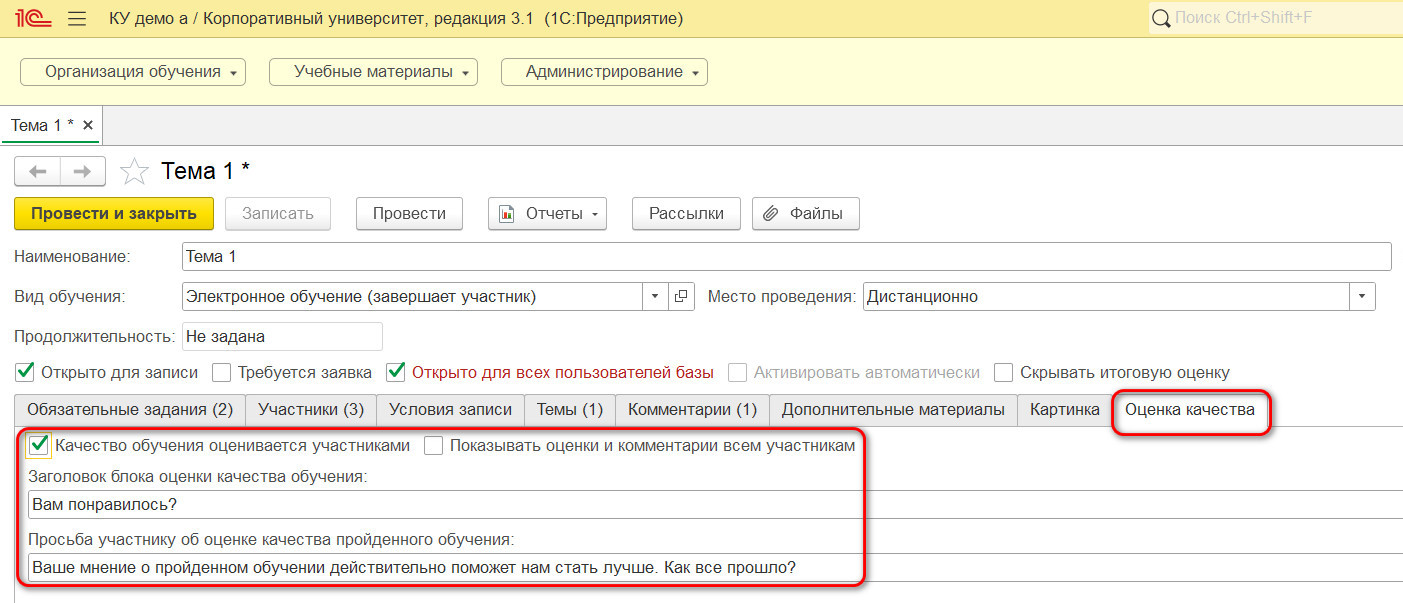This screenshot has height=603, width=1403.
Task: Open Файлы attachments
Action: click(x=805, y=213)
